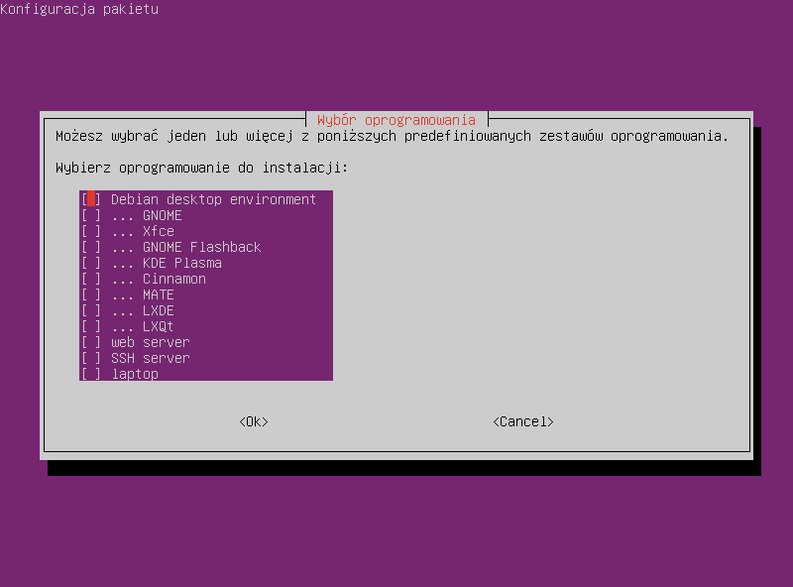
Task: Select the Debian desktop environment label
Action: tap(213, 199)
